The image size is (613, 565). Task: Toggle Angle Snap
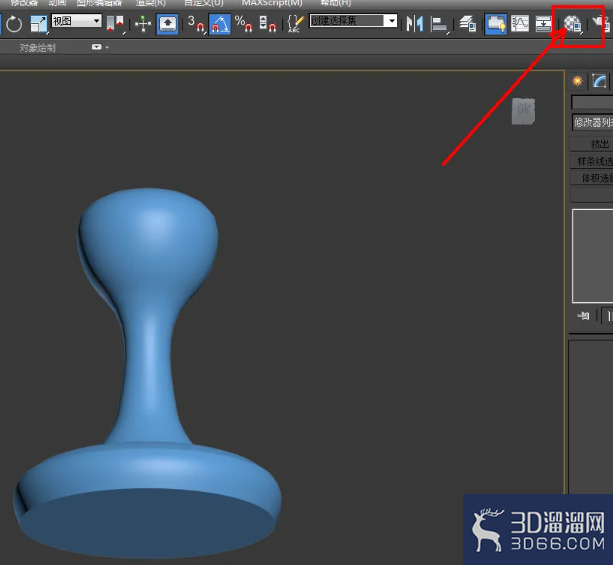tap(220, 24)
